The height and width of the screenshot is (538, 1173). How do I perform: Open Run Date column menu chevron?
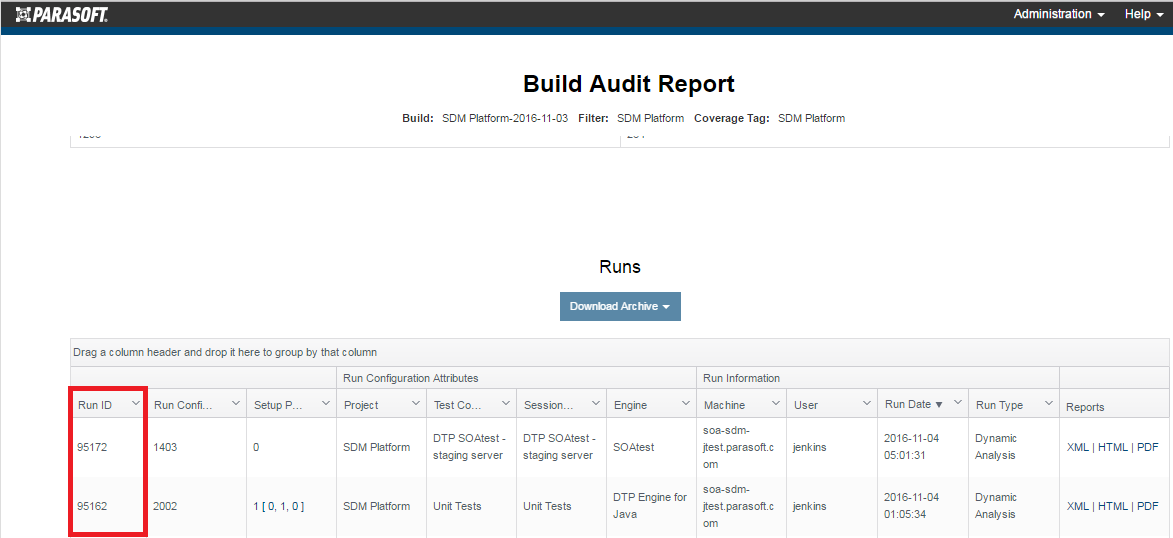point(957,403)
